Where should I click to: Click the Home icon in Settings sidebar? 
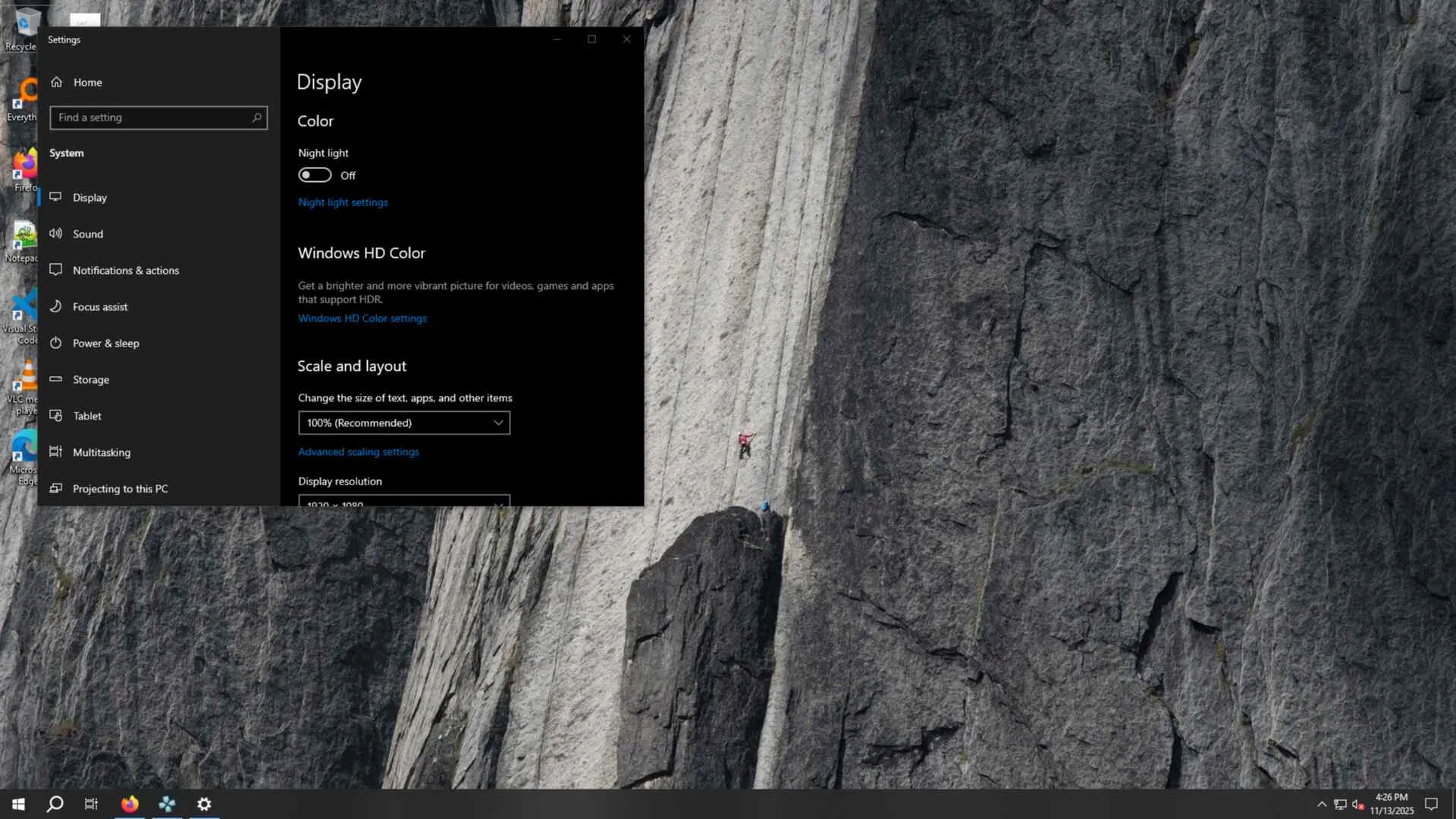pos(56,82)
